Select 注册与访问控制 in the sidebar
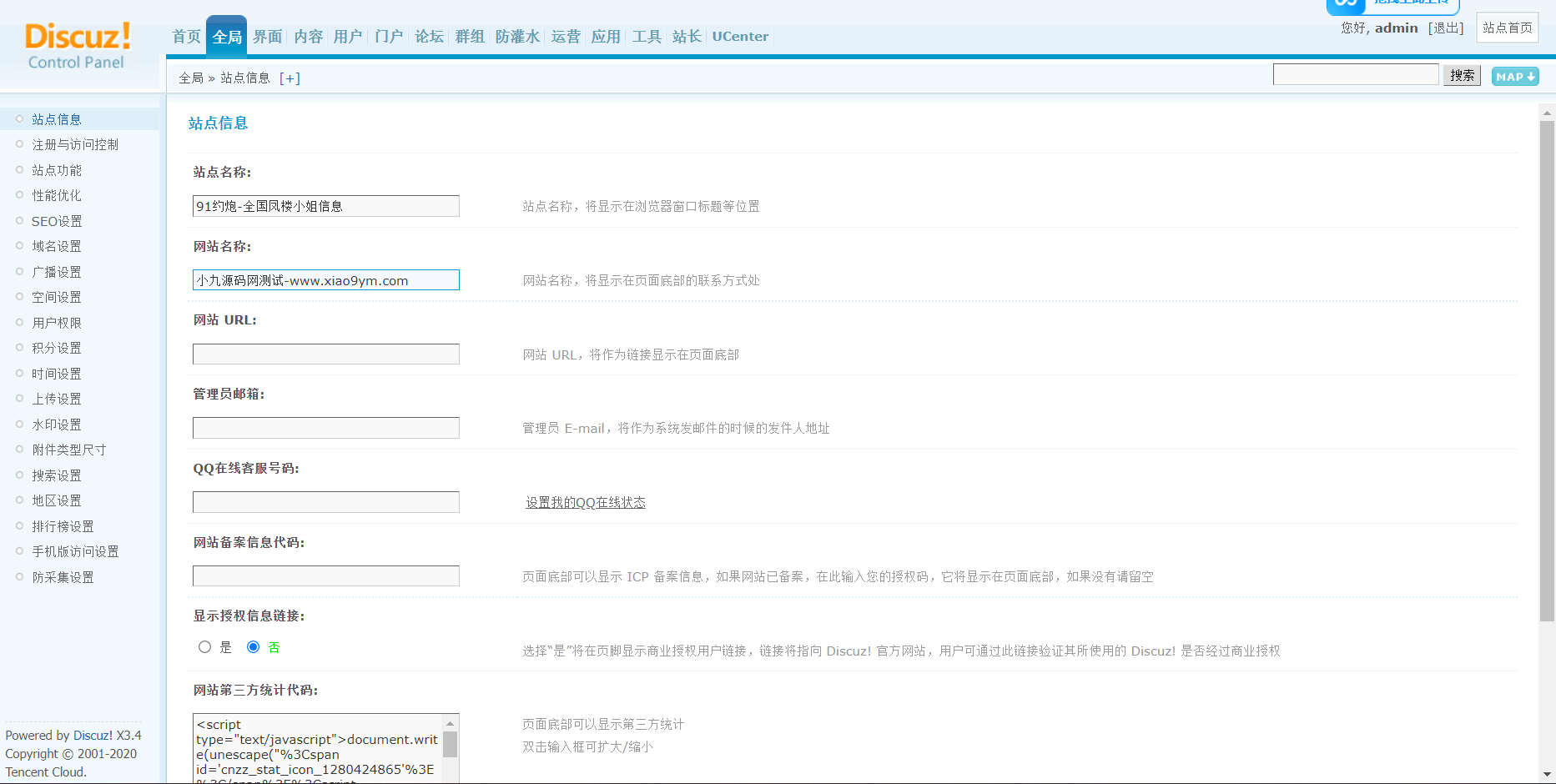The height and width of the screenshot is (784, 1556). 75,144
